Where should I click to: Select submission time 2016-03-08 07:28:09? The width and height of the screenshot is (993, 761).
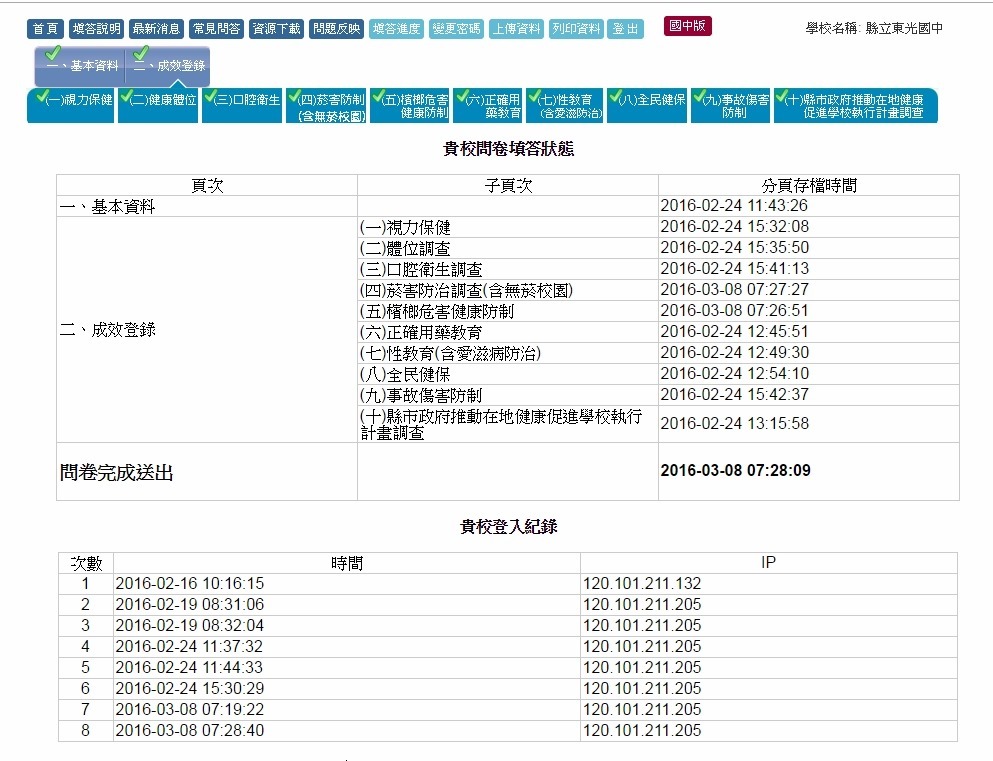735,470
